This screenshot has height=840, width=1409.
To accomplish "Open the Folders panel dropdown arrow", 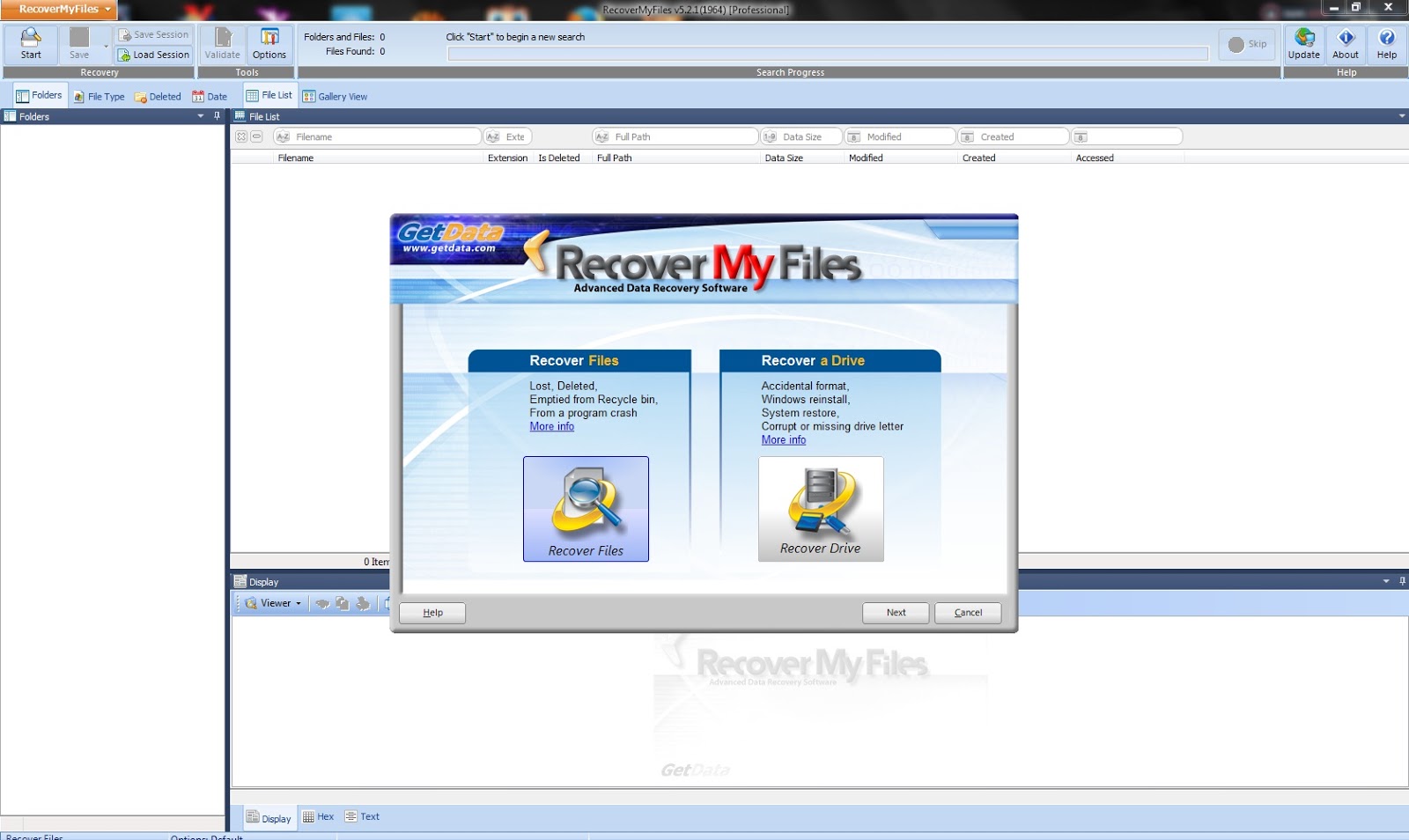I will 201,116.
